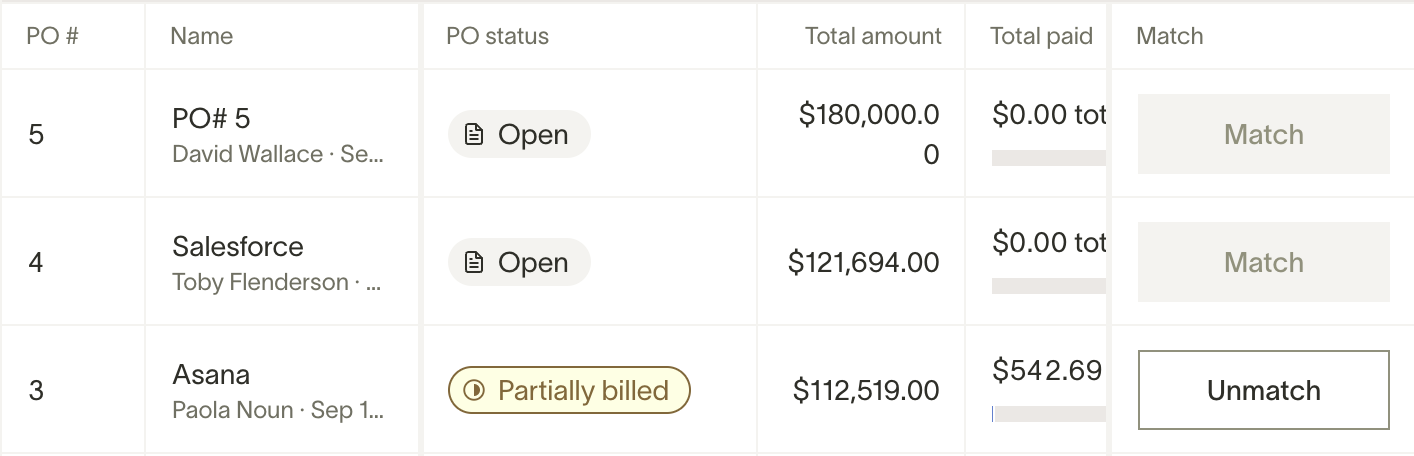Sort by the PO # column header

point(53,36)
